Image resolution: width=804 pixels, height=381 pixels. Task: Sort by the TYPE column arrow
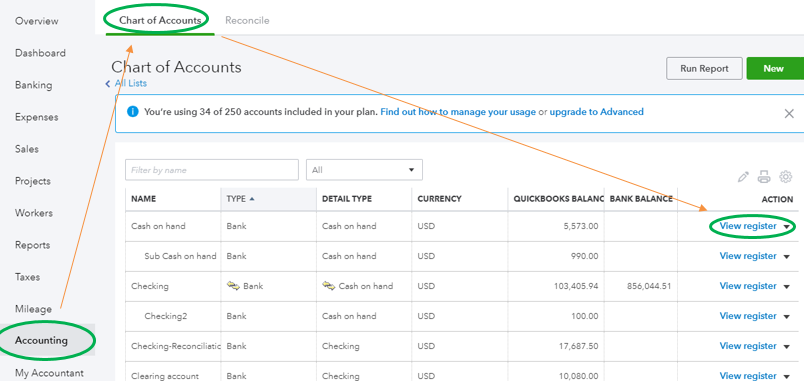(252, 199)
